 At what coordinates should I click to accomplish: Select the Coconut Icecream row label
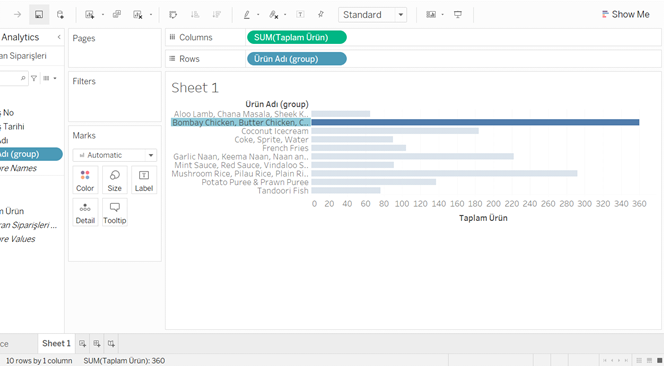coord(275,131)
